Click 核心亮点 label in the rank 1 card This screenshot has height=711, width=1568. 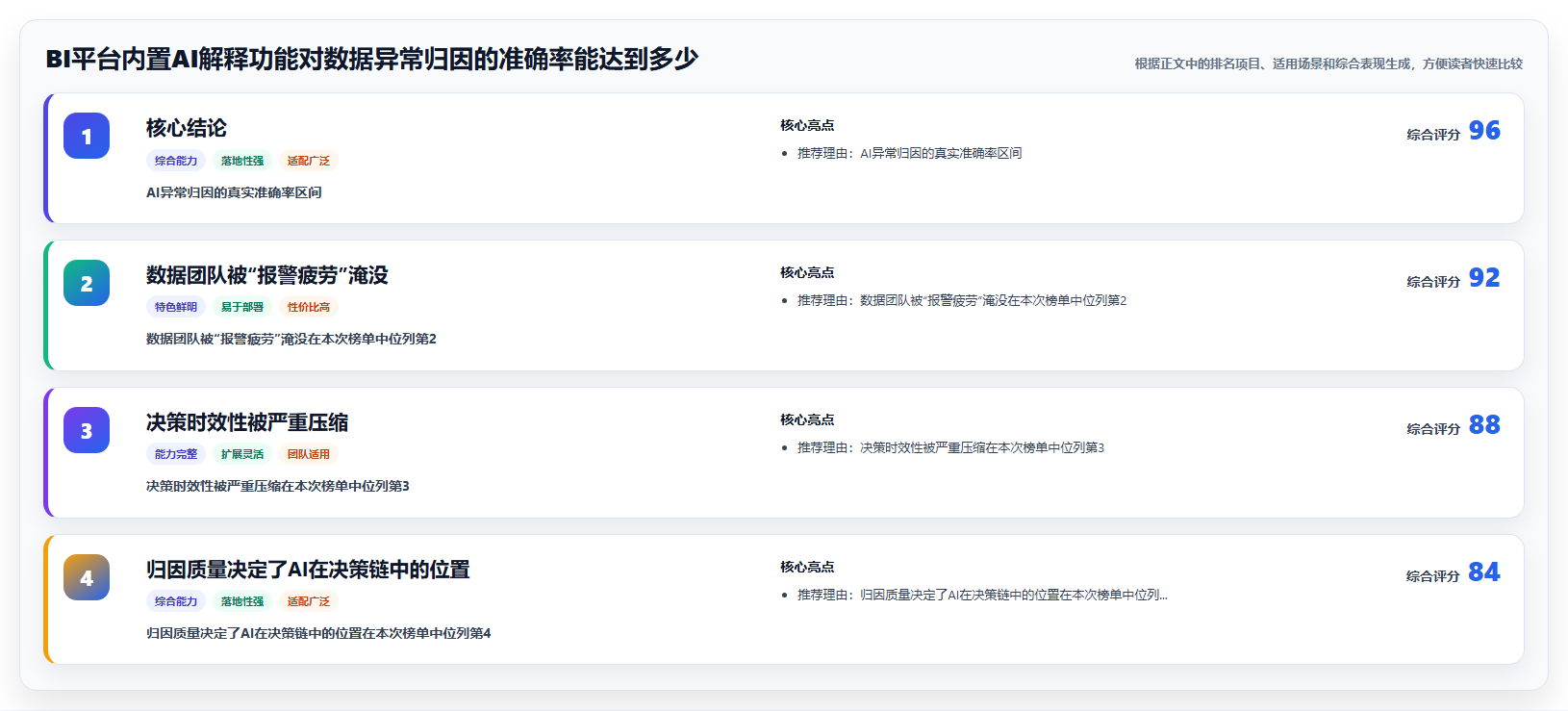[807, 125]
